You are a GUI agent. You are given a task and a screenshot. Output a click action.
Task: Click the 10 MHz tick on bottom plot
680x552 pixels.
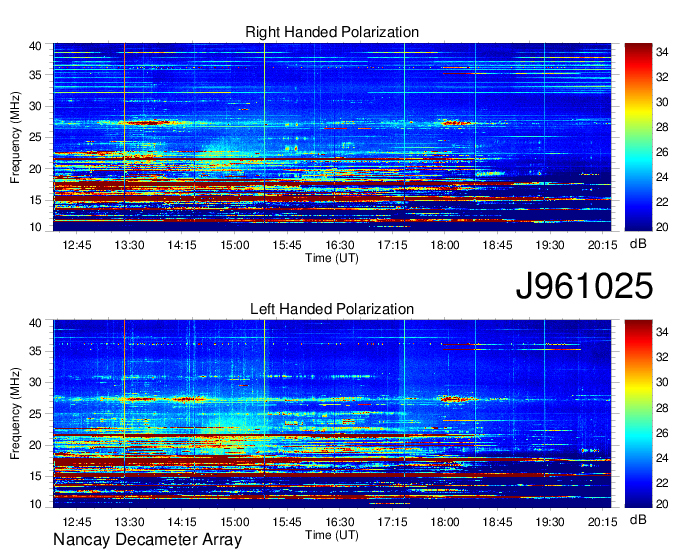(35, 504)
